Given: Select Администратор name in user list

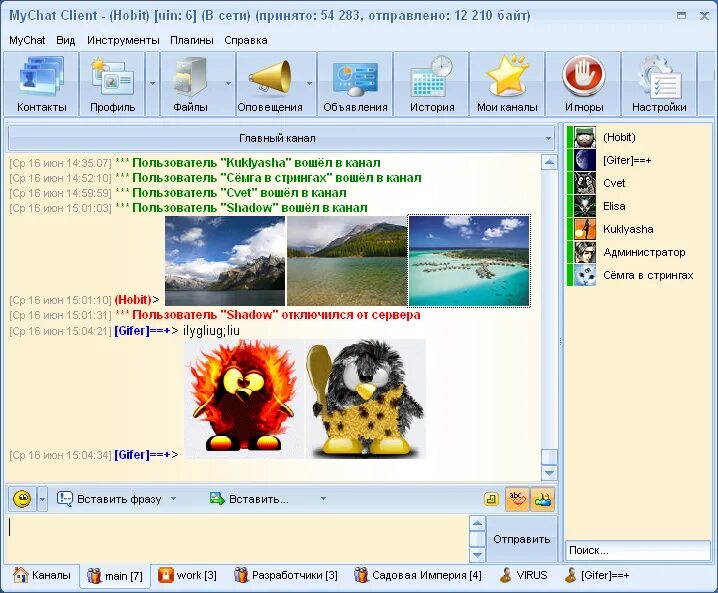Looking at the screenshot, I should (644, 252).
